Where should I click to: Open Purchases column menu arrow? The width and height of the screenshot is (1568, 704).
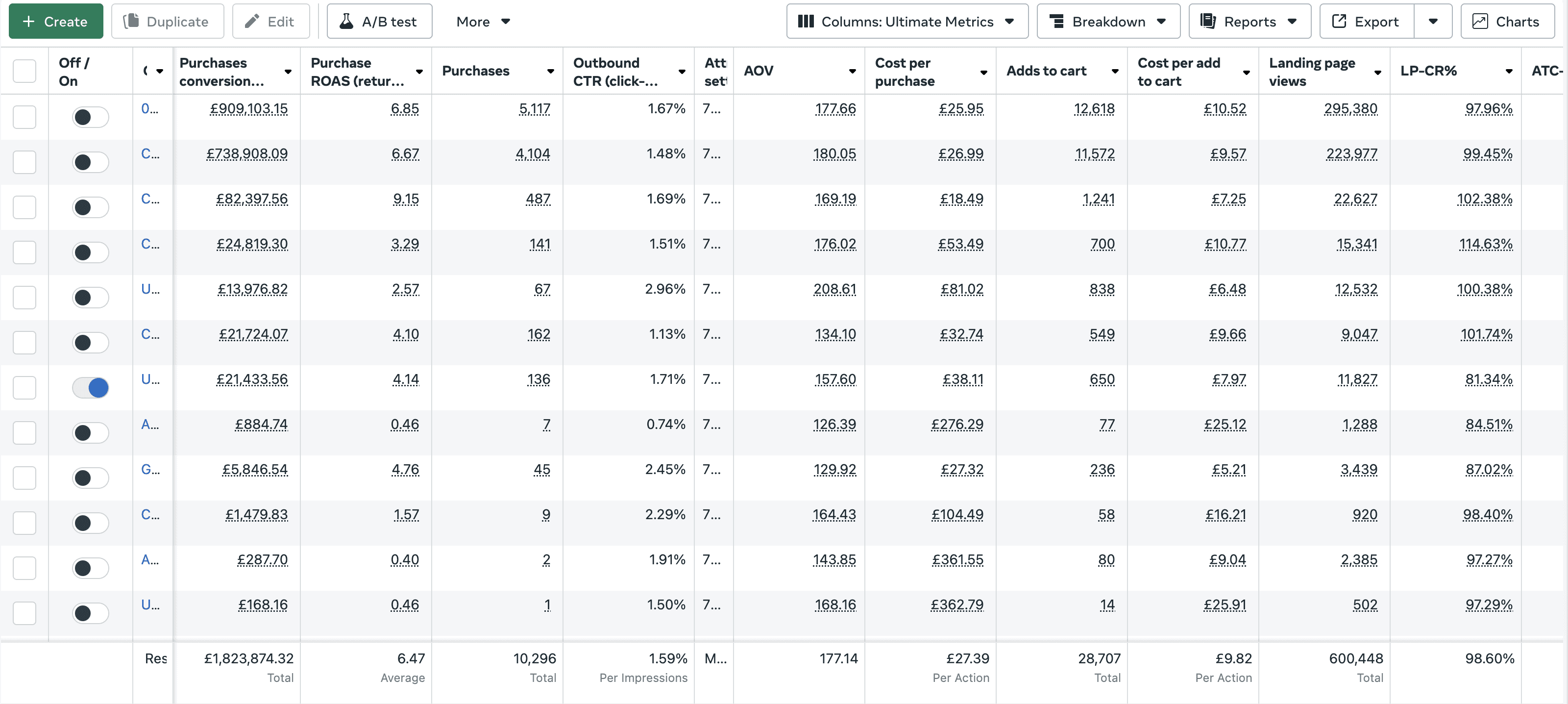(x=550, y=72)
